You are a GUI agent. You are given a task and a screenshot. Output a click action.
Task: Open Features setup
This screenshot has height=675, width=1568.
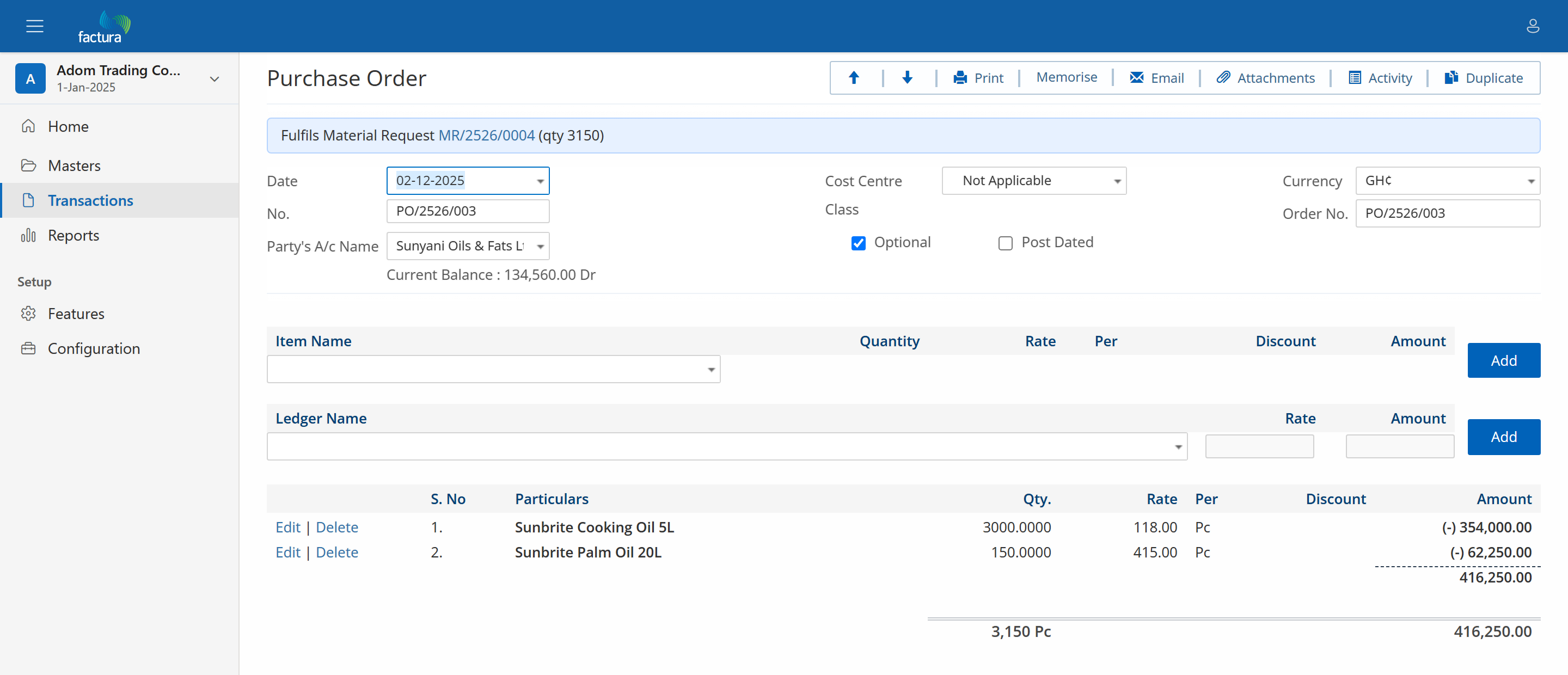[x=119, y=314]
